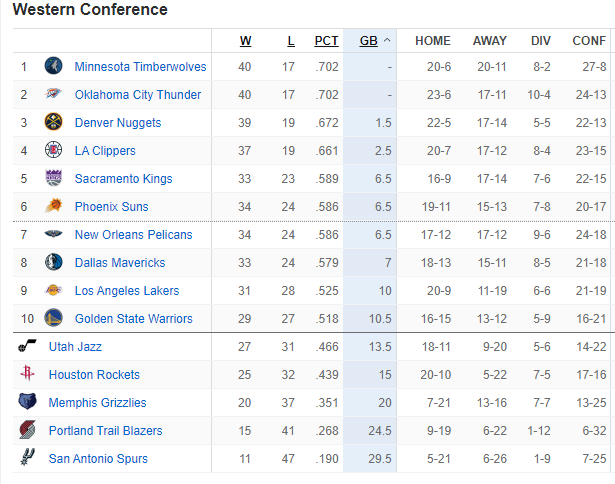
Task: Click the San Antonio Spurs logo
Action: [x=27, y=459]
